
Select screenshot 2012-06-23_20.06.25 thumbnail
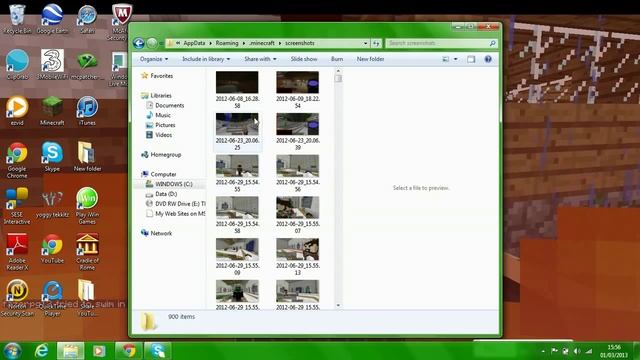point(237,131)
